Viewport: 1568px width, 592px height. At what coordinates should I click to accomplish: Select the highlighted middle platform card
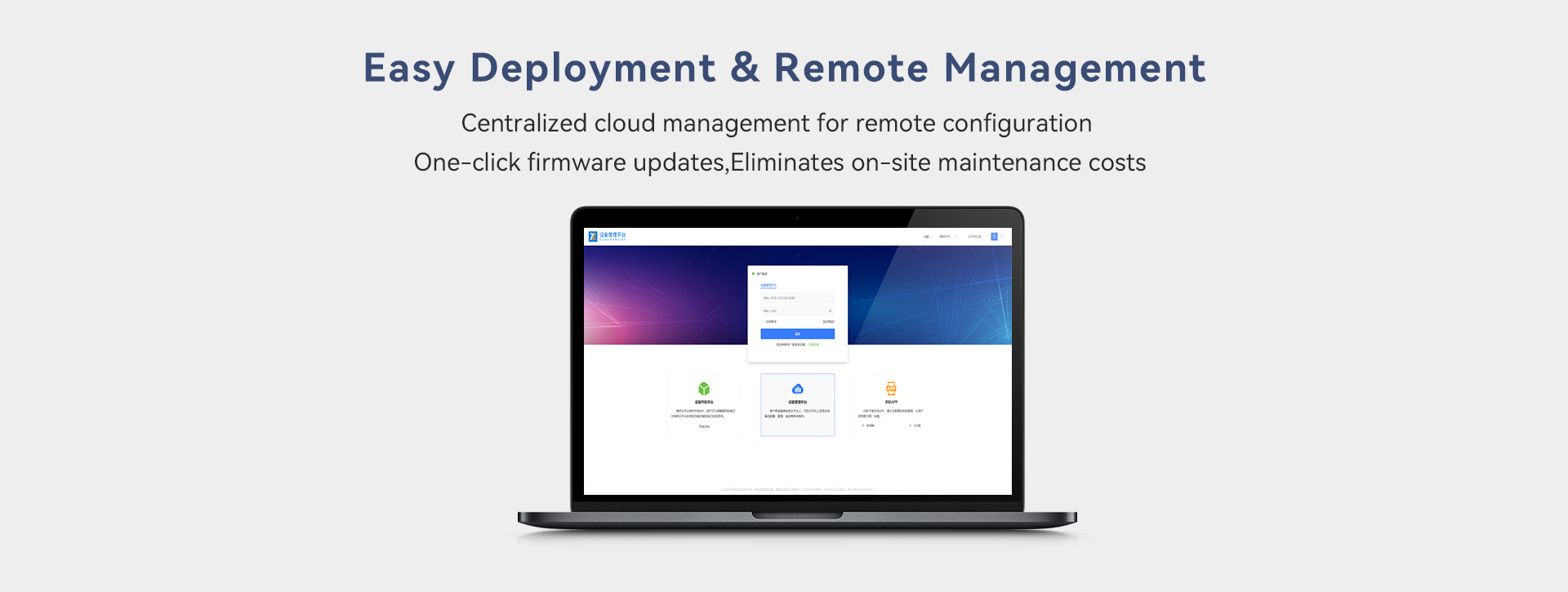tap(798, 405)
